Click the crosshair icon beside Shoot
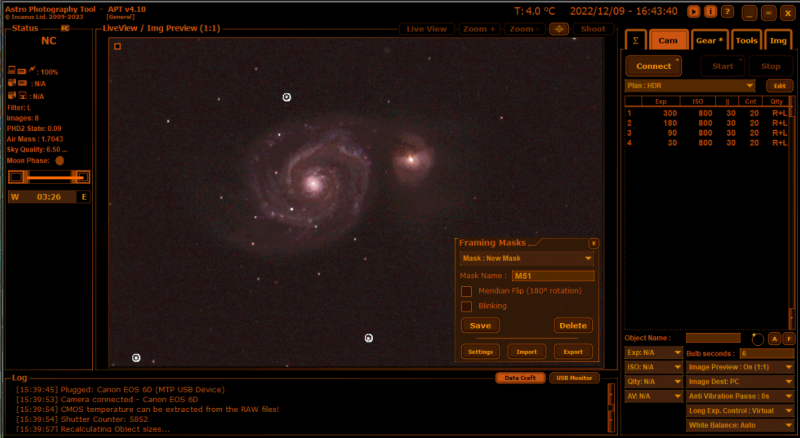800x438 pixels. [560, 29]
